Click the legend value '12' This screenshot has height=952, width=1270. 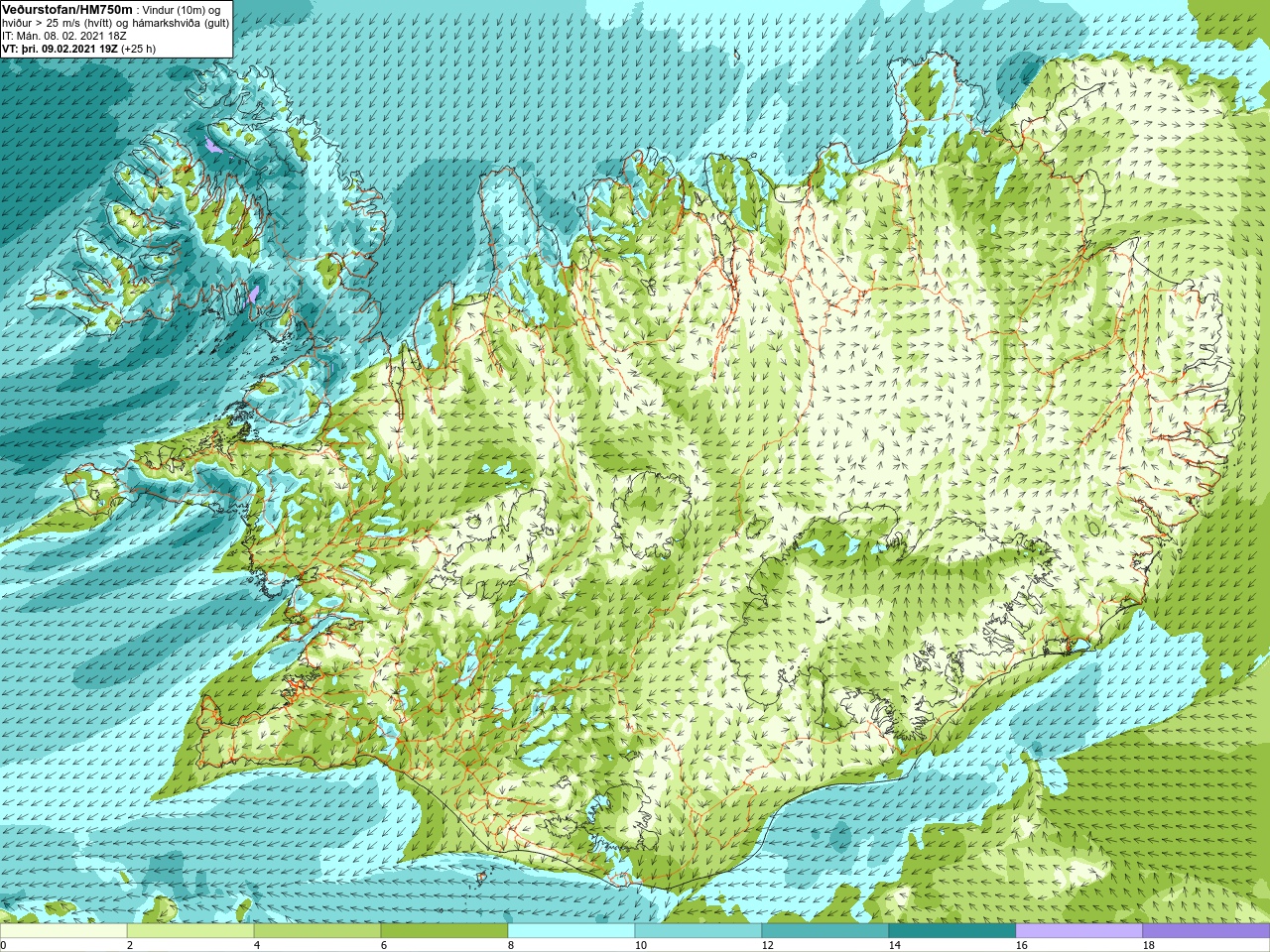767,945
